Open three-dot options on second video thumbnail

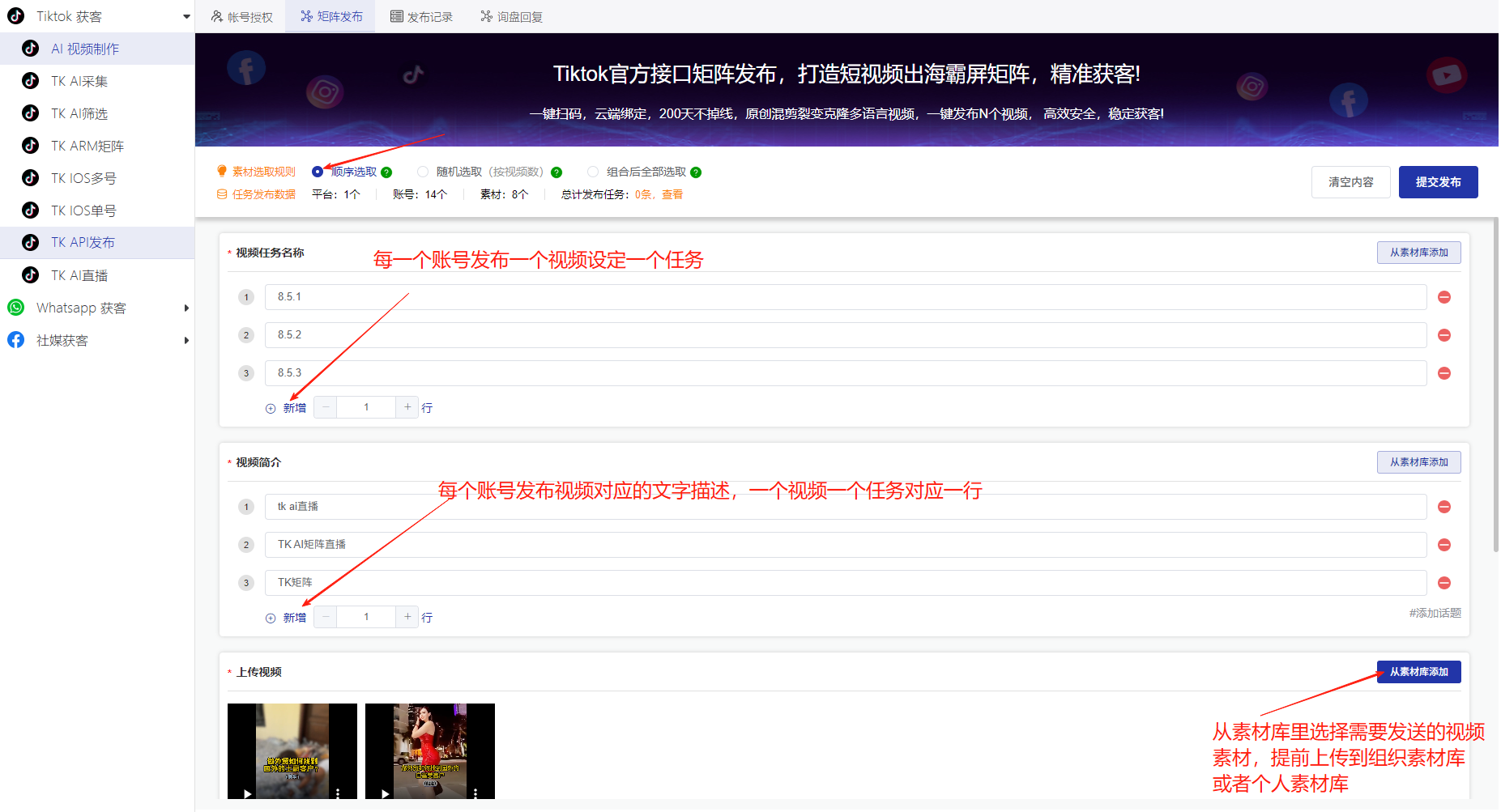(x=476, y=792)
